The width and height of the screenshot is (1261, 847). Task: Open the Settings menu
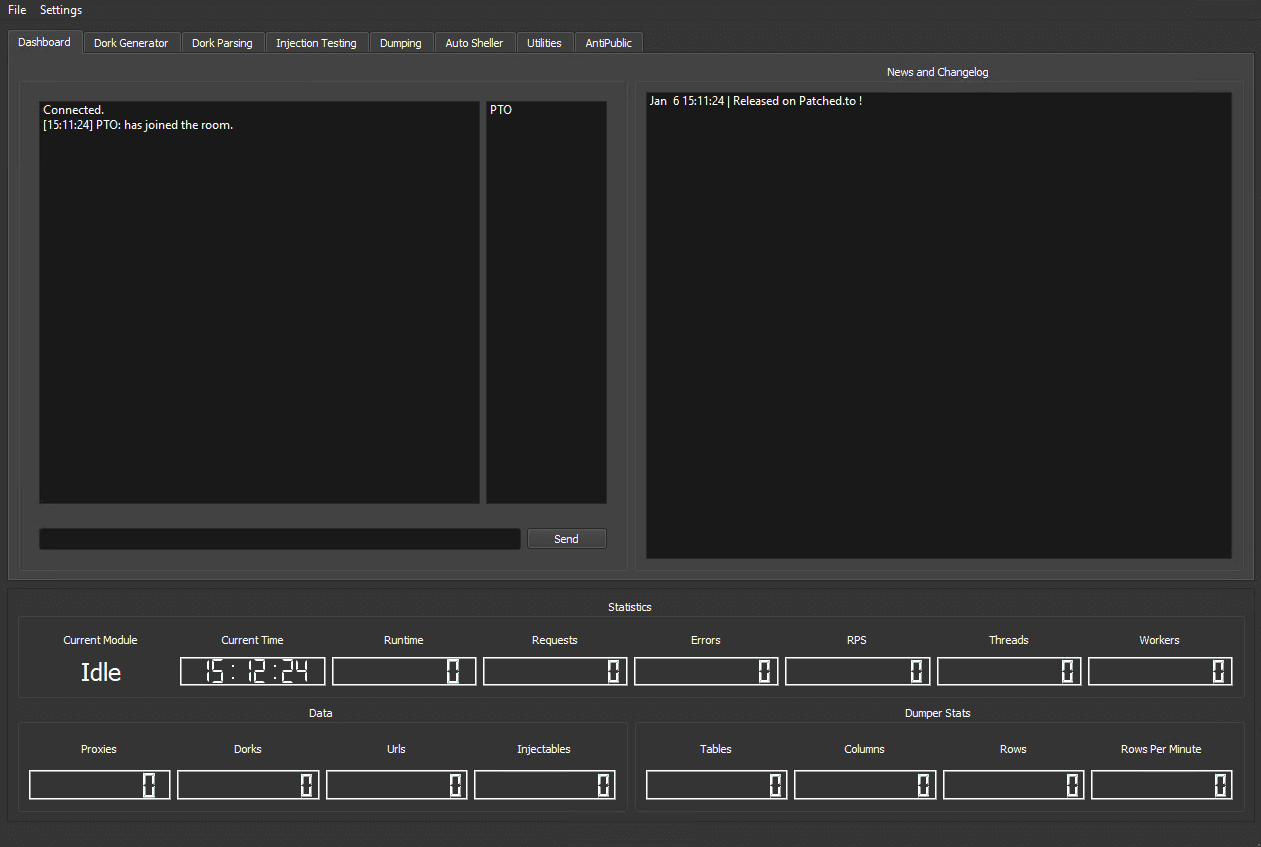click(x=60, y=9)
